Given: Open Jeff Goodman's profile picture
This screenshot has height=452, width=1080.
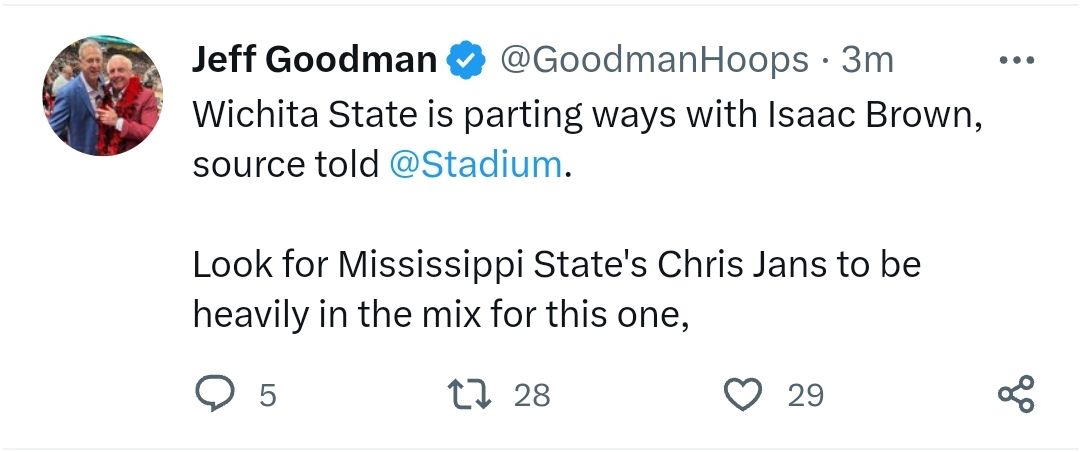Looking at the screenshot, I should click(x=102, y=96).
